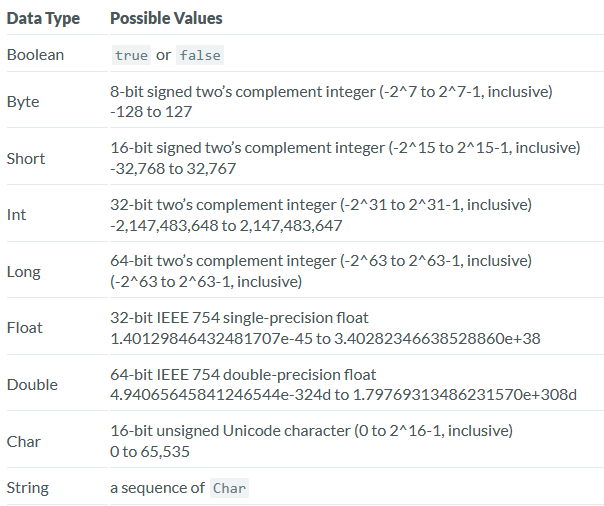Viewport: 604px width, 506px height.
Task: Select the 'true' code snippet
Action: [x=131, y=55]
